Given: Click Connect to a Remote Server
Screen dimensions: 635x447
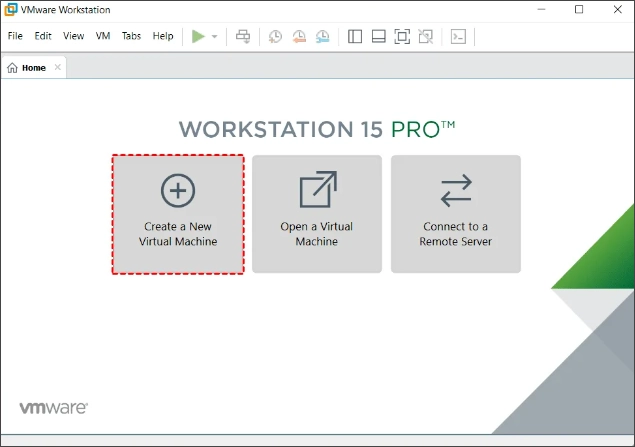Looking at the screenshot, I should pos(455,214).
